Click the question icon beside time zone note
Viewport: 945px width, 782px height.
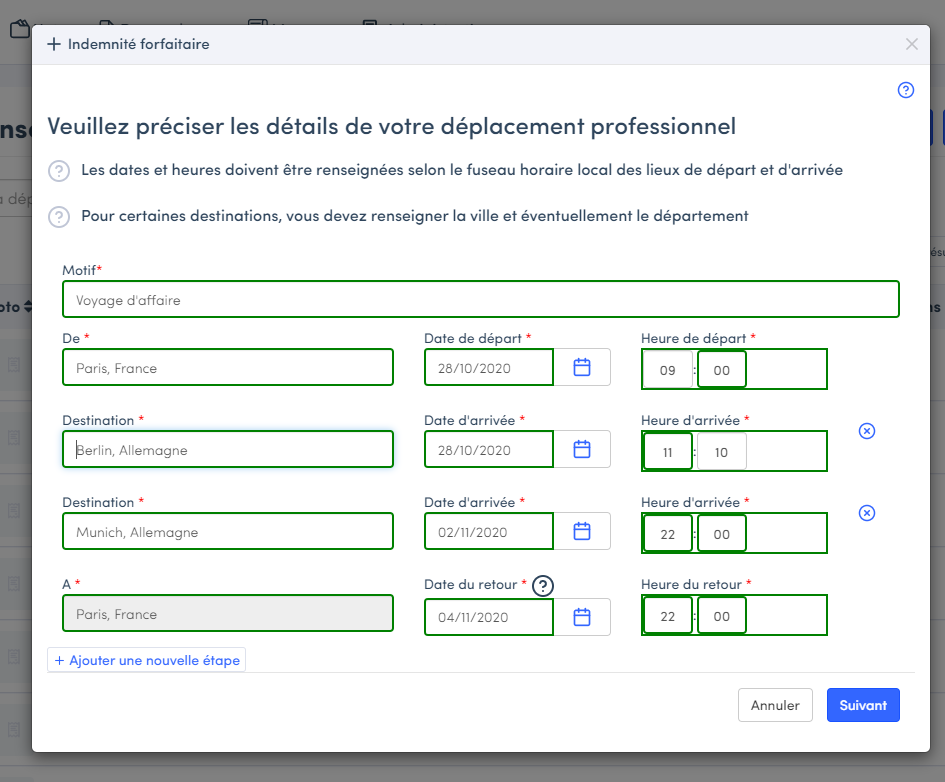pos(59,171)
